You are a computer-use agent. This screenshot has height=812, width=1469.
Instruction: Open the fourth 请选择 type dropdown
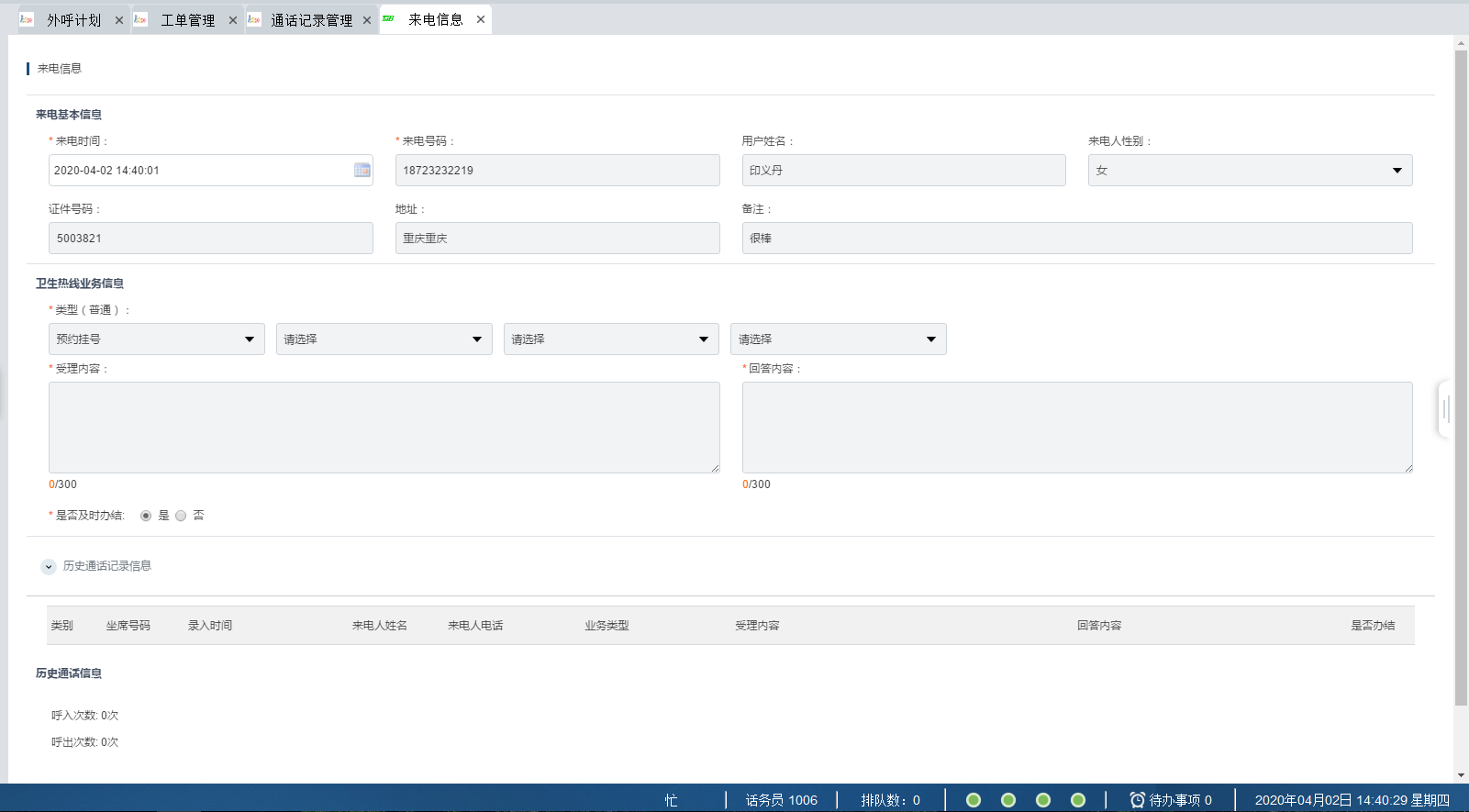click(x=839, y=339)
